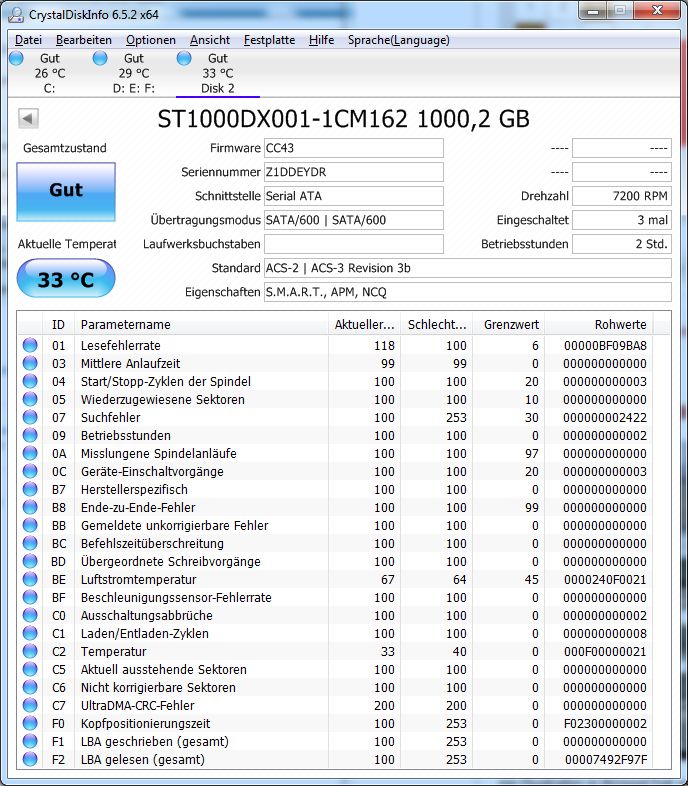Click raw value F02300000002
This screenshot has height=786, width=688.
pos(605,724)
